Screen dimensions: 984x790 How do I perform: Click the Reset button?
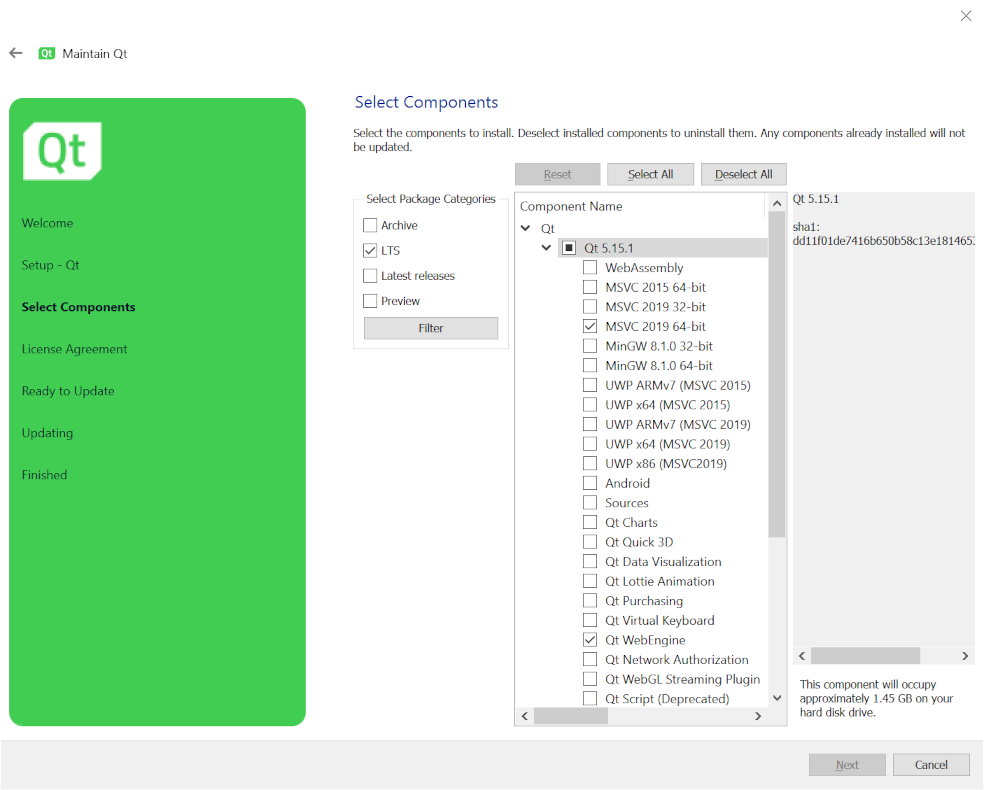point(557,174)
